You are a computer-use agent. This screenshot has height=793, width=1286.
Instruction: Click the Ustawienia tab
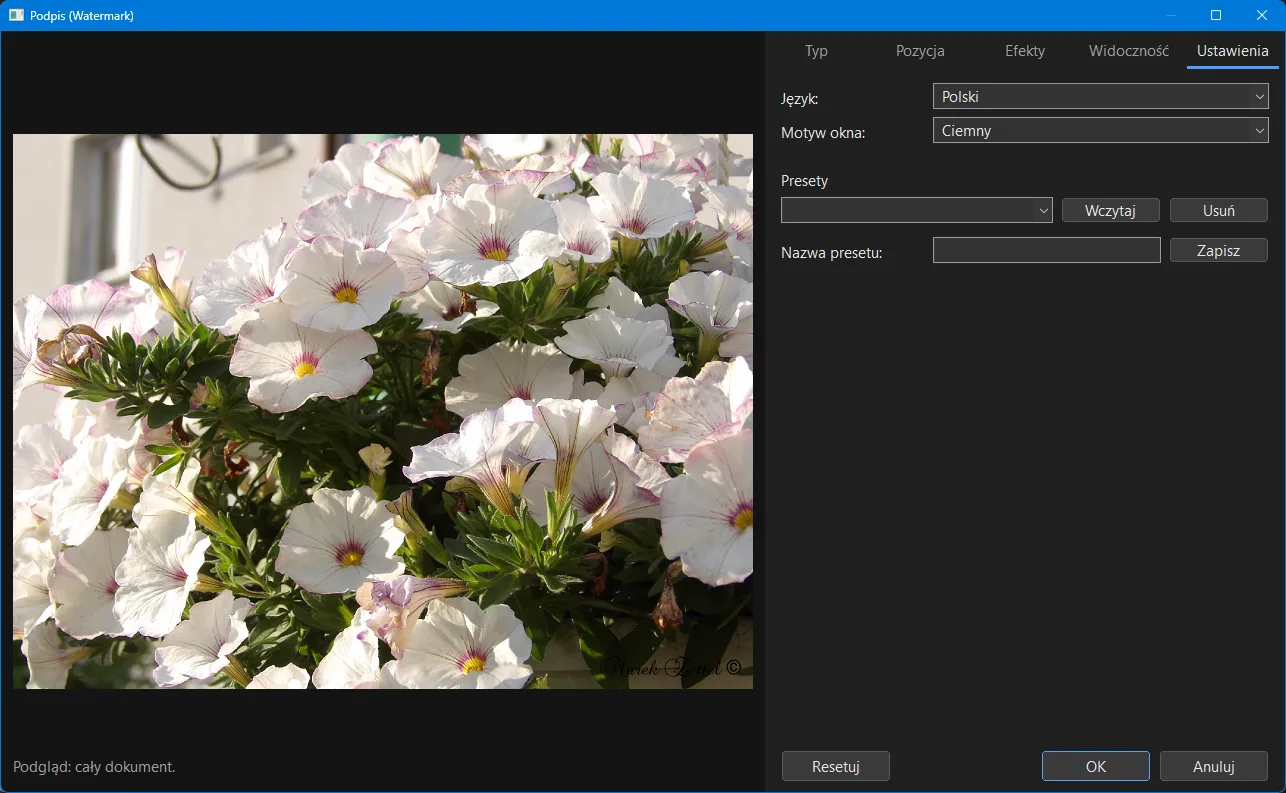point(1233,51)
